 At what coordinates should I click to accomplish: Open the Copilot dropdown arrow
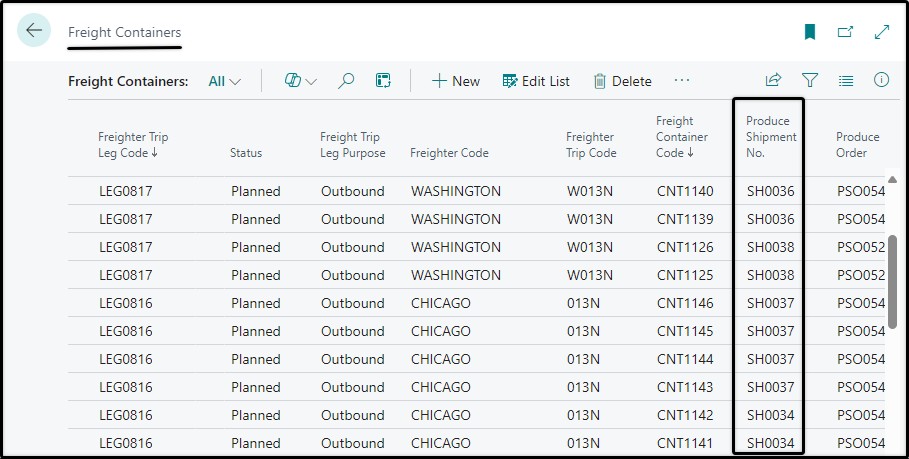311,82
